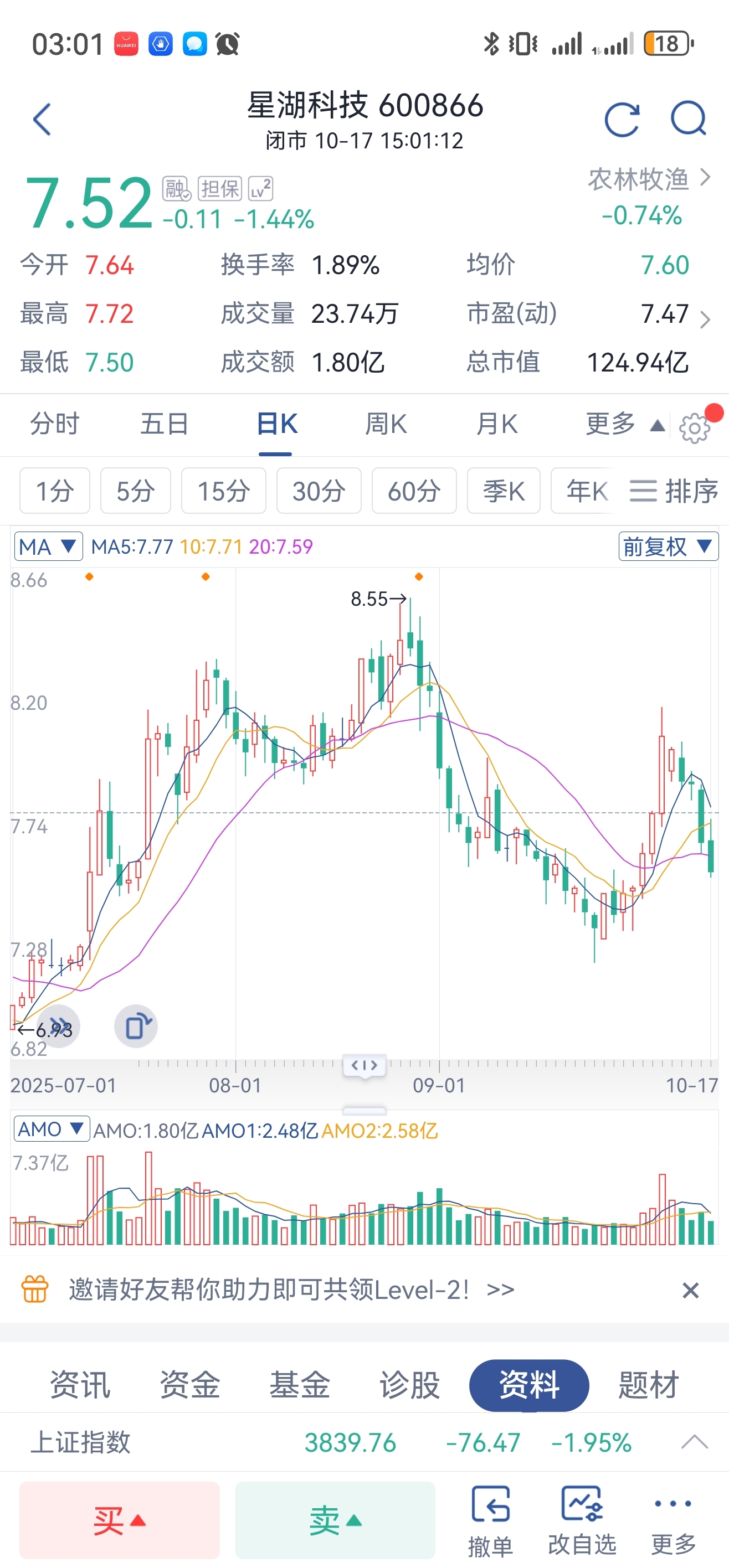
Task: Open the 前复权 adjustment dropdown
Action: point(668,546)
